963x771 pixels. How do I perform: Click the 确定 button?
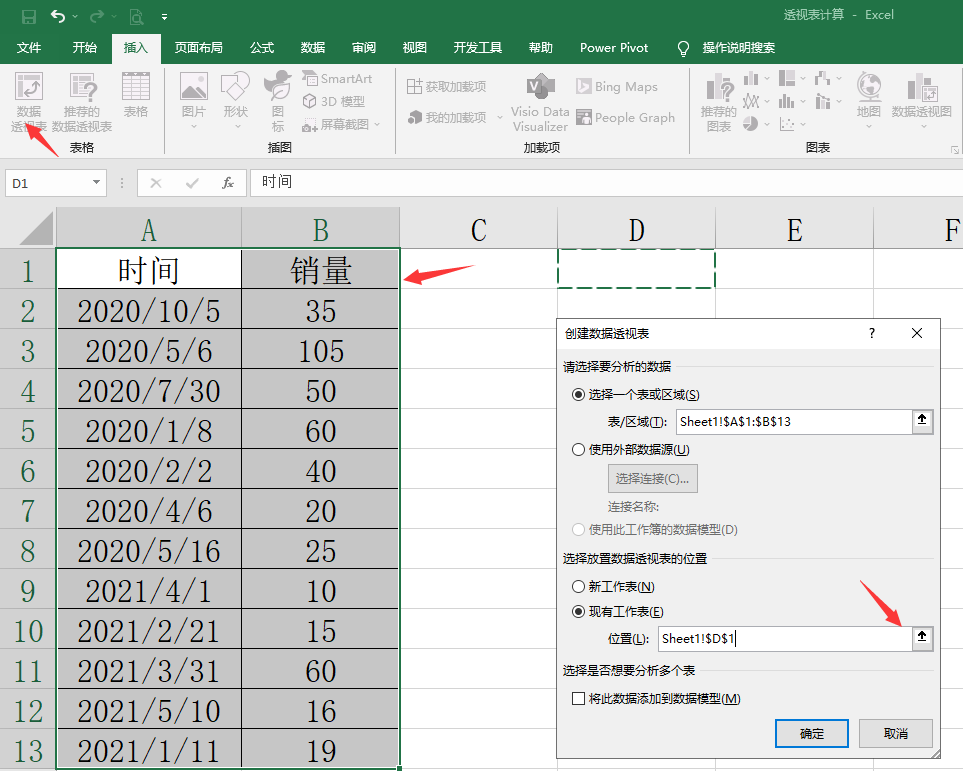click(x=812, y=734)
